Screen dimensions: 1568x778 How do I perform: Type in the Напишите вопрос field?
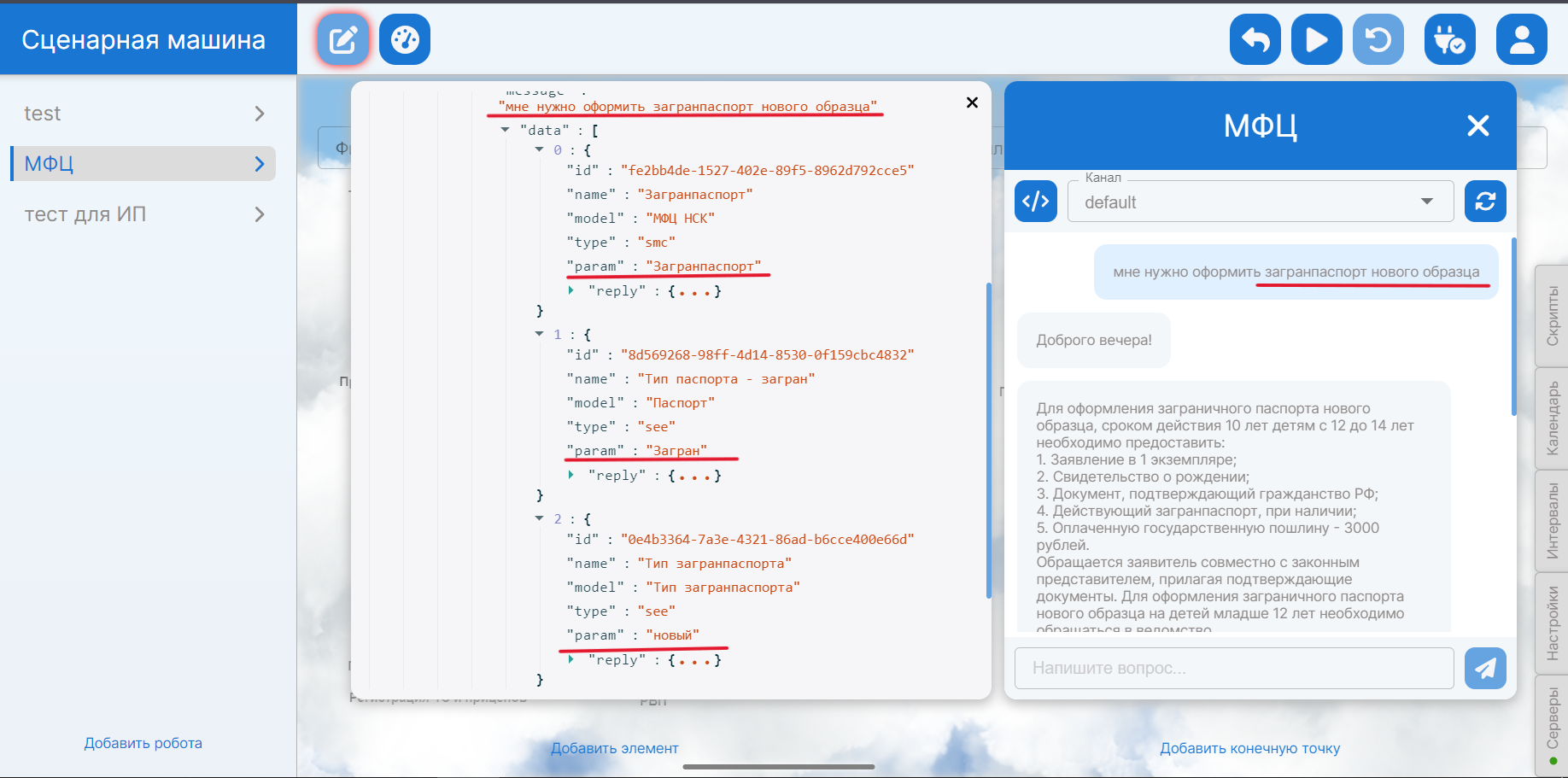click(x=1234, y=668)
